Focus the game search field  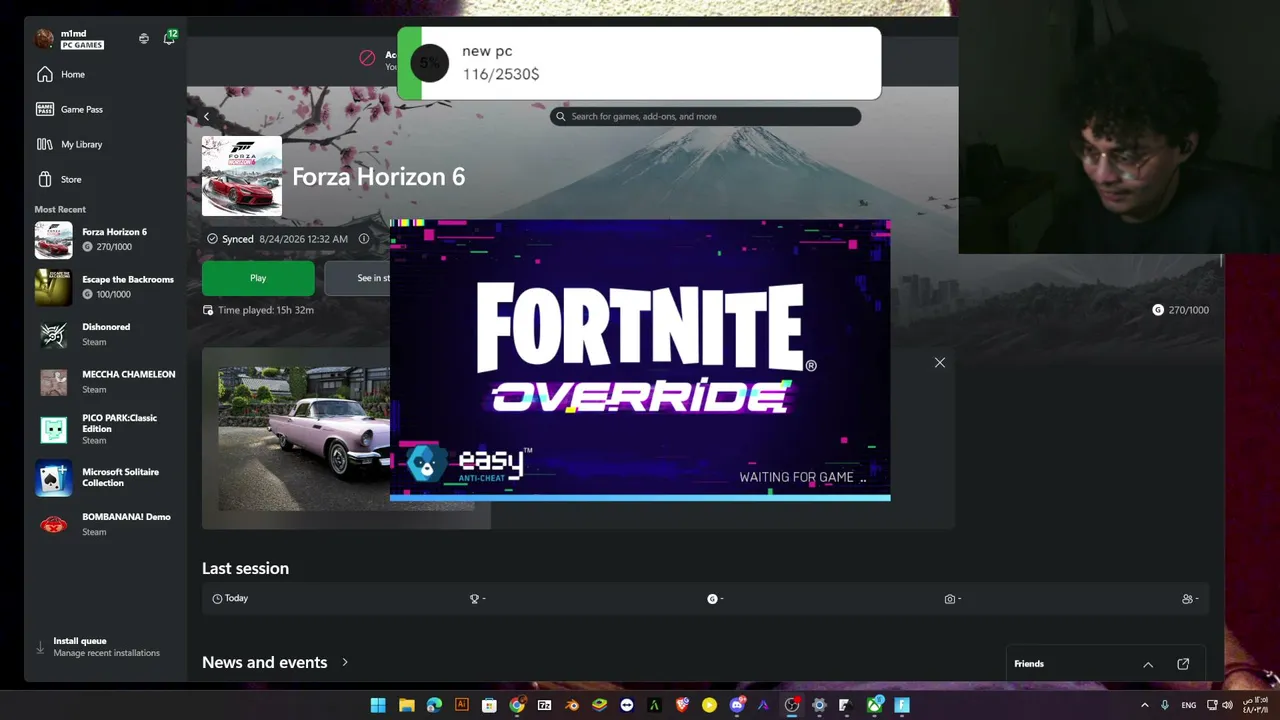click(x=705, y=116)
